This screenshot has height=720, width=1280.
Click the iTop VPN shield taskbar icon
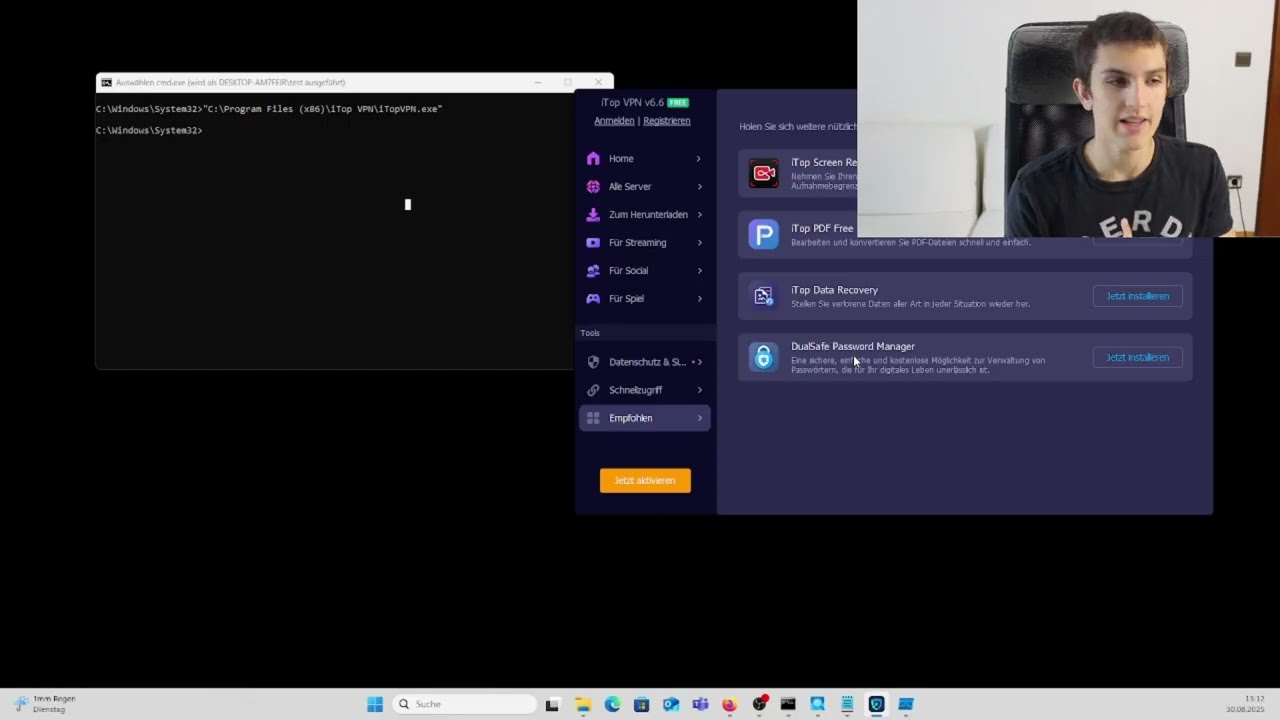point(876,704)
